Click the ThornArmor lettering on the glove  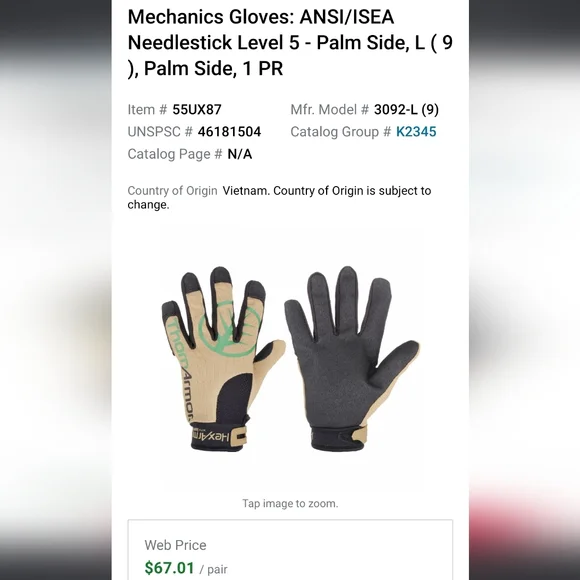(x=180, y=370)
